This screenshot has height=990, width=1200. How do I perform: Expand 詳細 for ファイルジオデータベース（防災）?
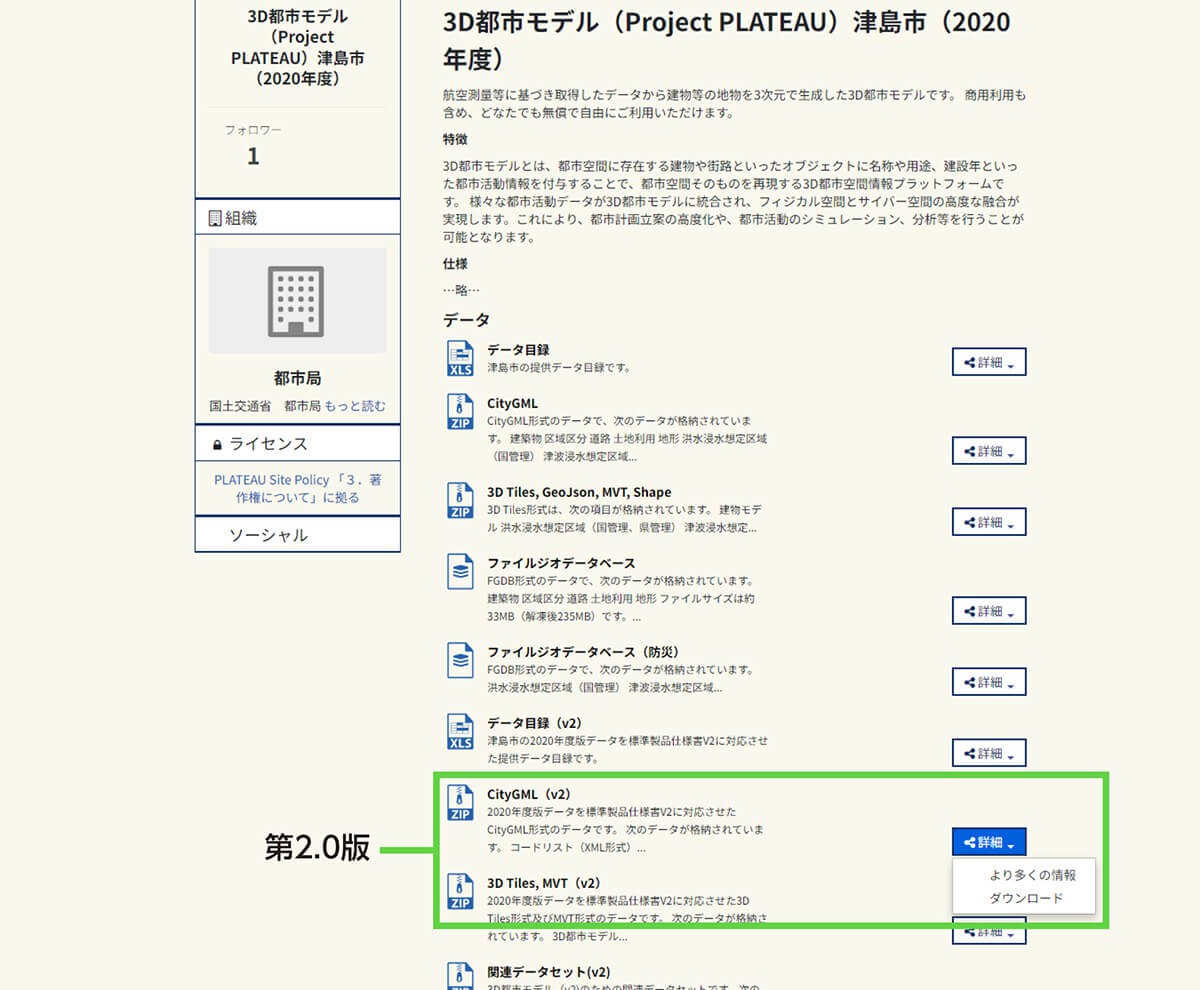(x=989, y=682)
